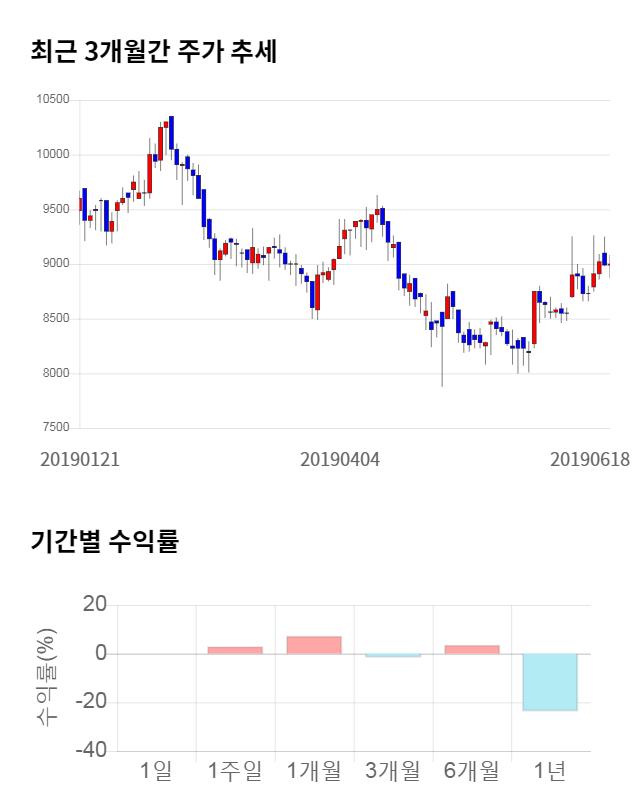Select the 1년 negative return bar
Screen dimensions: 640x810
[550, 682]
